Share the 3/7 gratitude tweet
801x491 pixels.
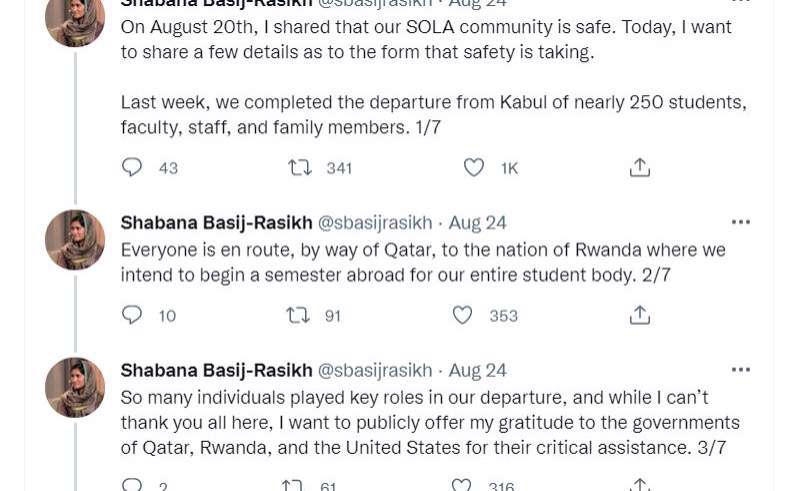click(640, 486)
